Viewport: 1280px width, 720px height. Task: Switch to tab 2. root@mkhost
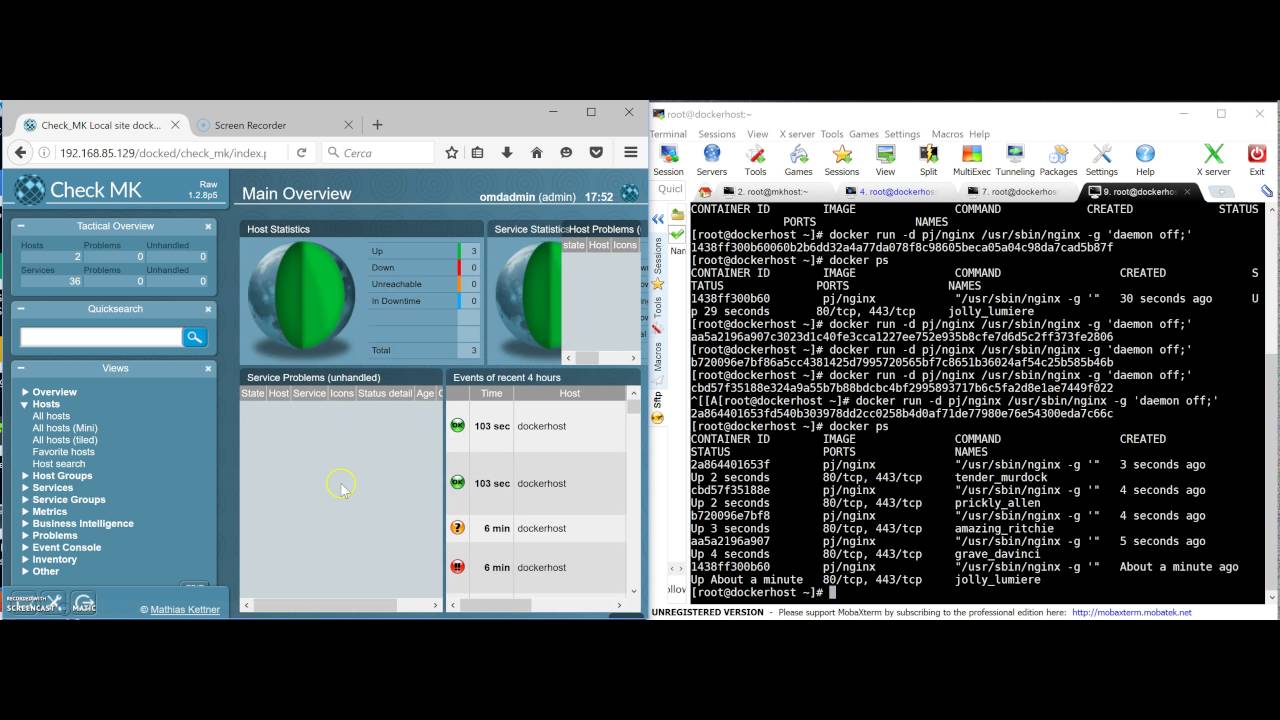[x=772, y=191]
